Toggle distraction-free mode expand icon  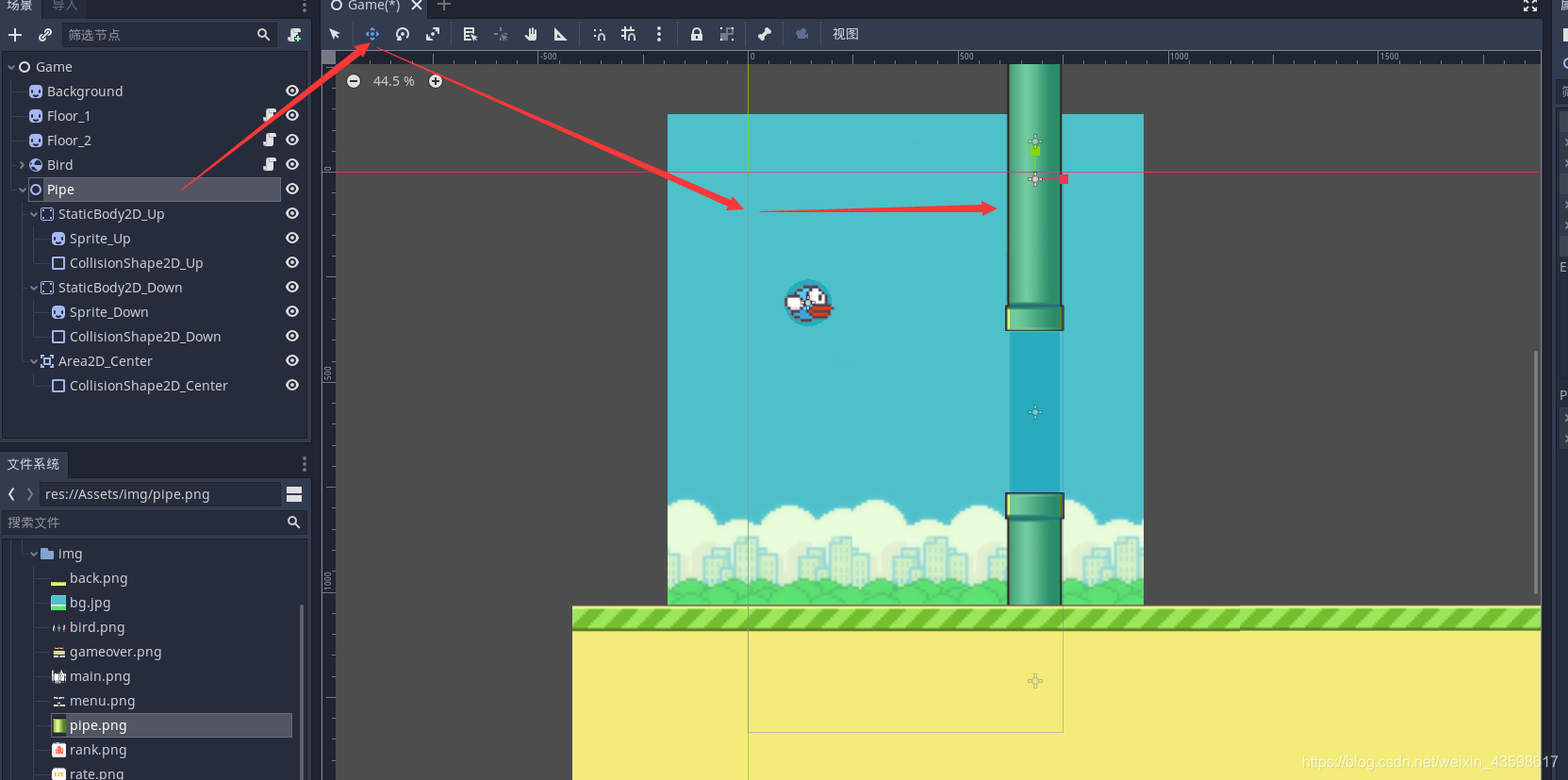click(1530, 6)
